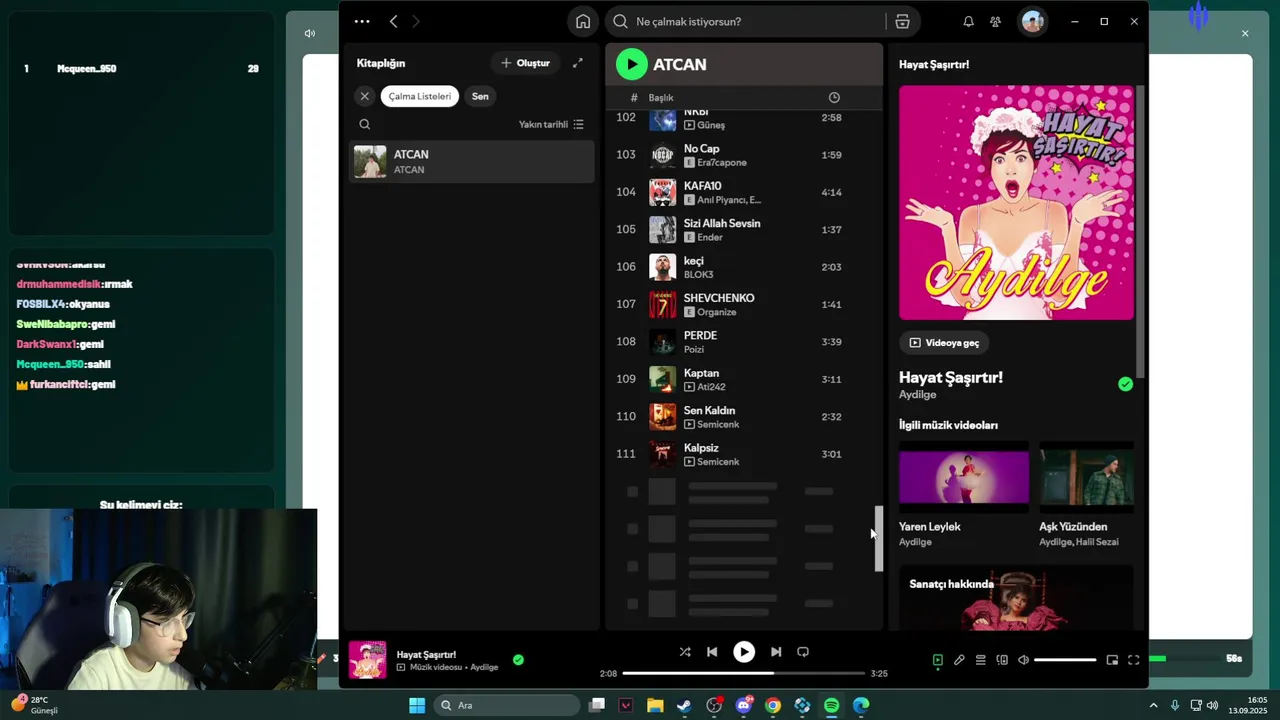Click the taskbar Ara search box
This screenshot has height=720, width=1280.
507,705
